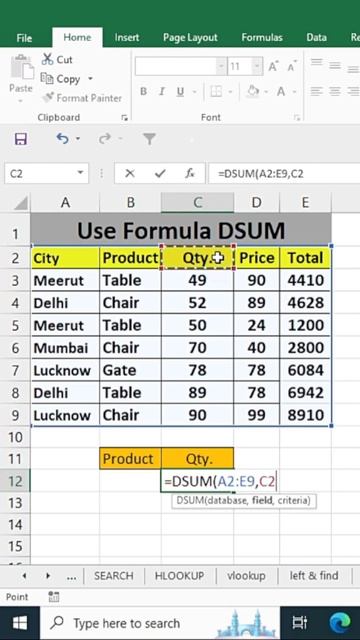Toggle Underline formatting

pos(180,91)
